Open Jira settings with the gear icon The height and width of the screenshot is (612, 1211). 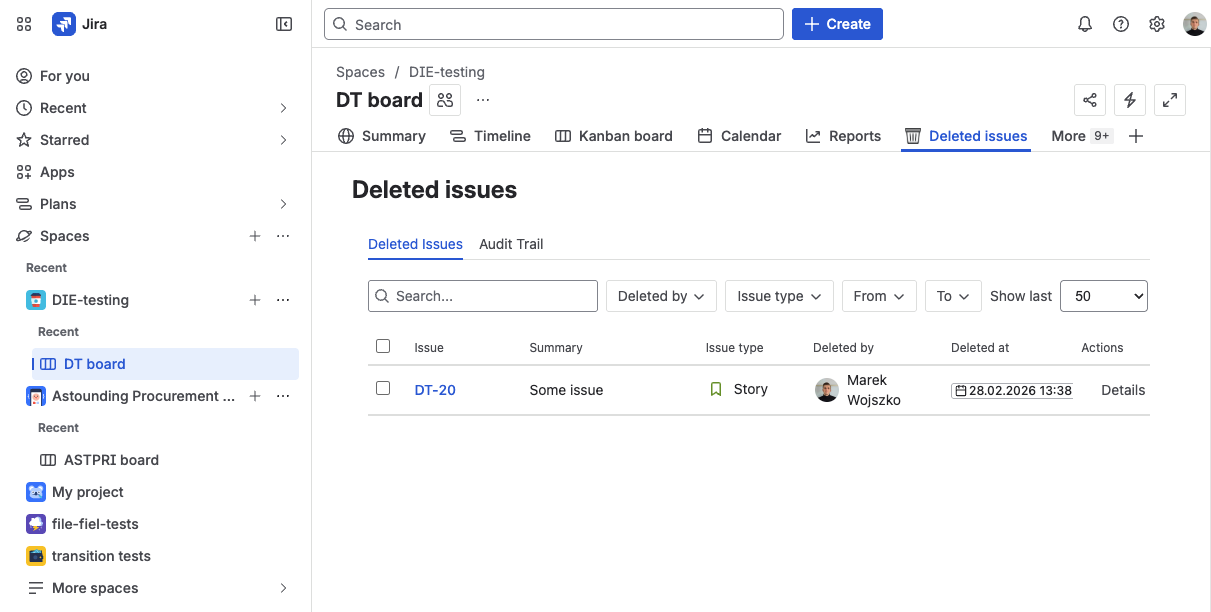click(1157, 23)
